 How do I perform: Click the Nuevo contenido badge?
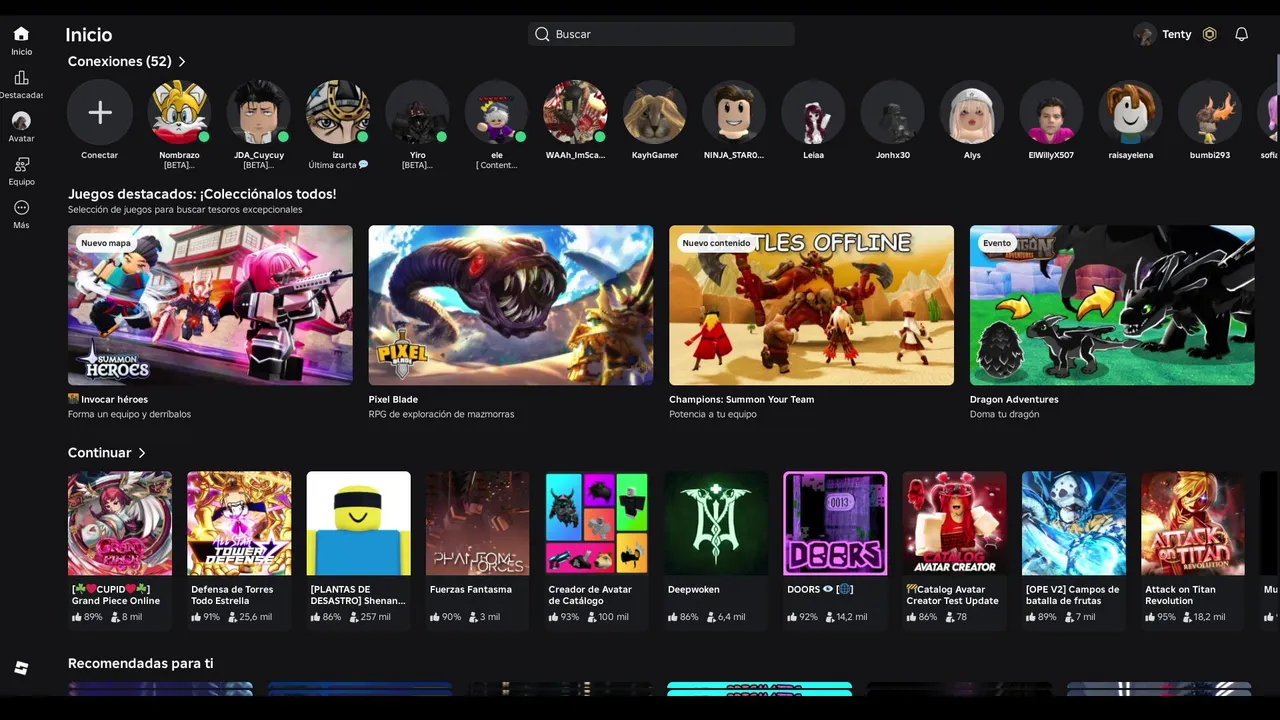pos(716,243)
